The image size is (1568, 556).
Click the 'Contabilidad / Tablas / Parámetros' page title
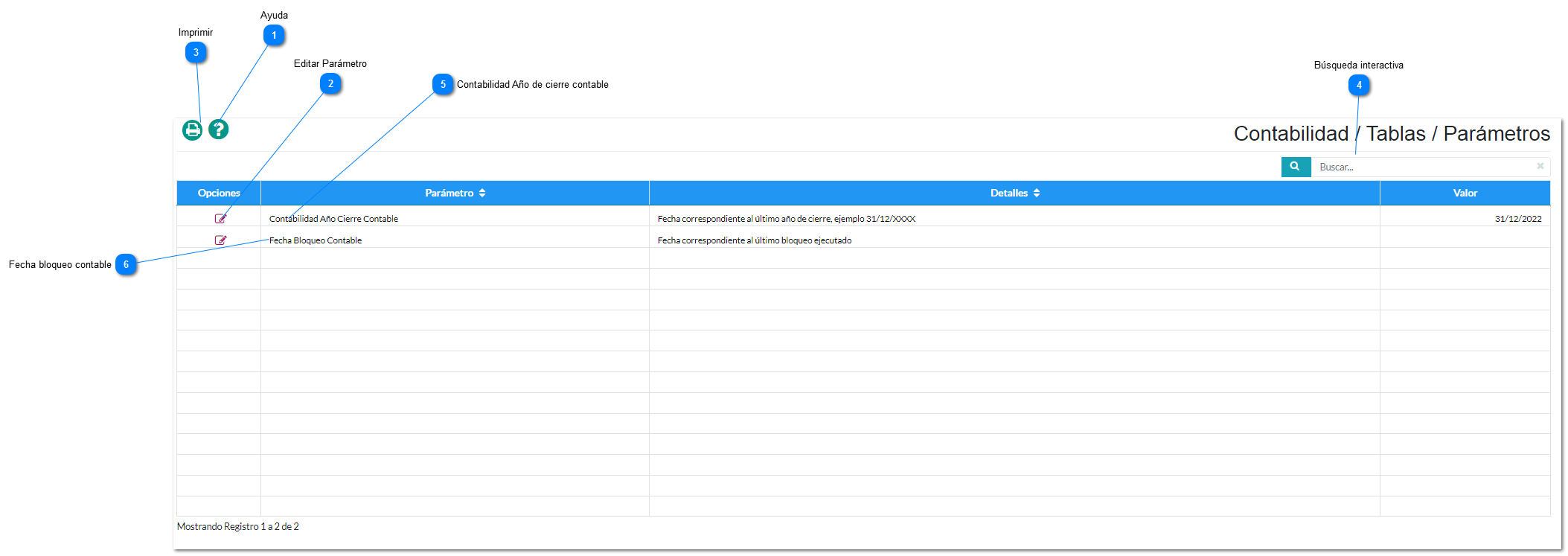[x=1392, y=134]
